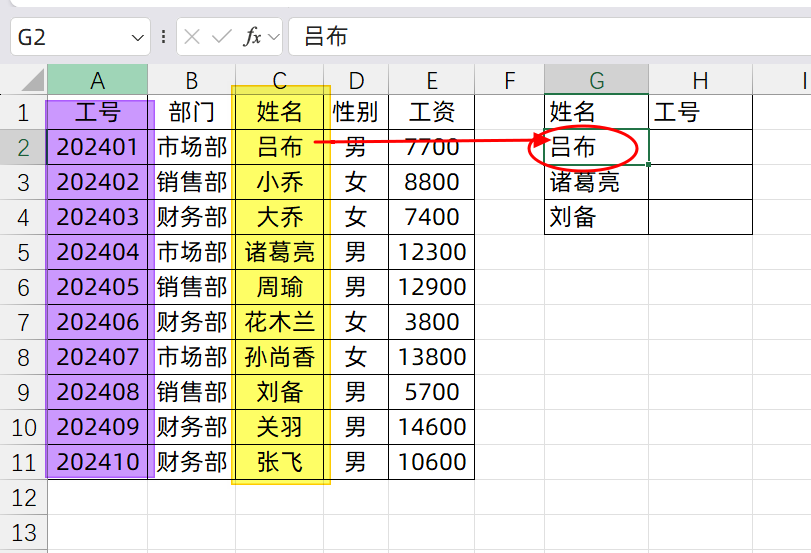Open the Insert Function fx icon
Screen dimensions: 811x553
click(252, 37)
